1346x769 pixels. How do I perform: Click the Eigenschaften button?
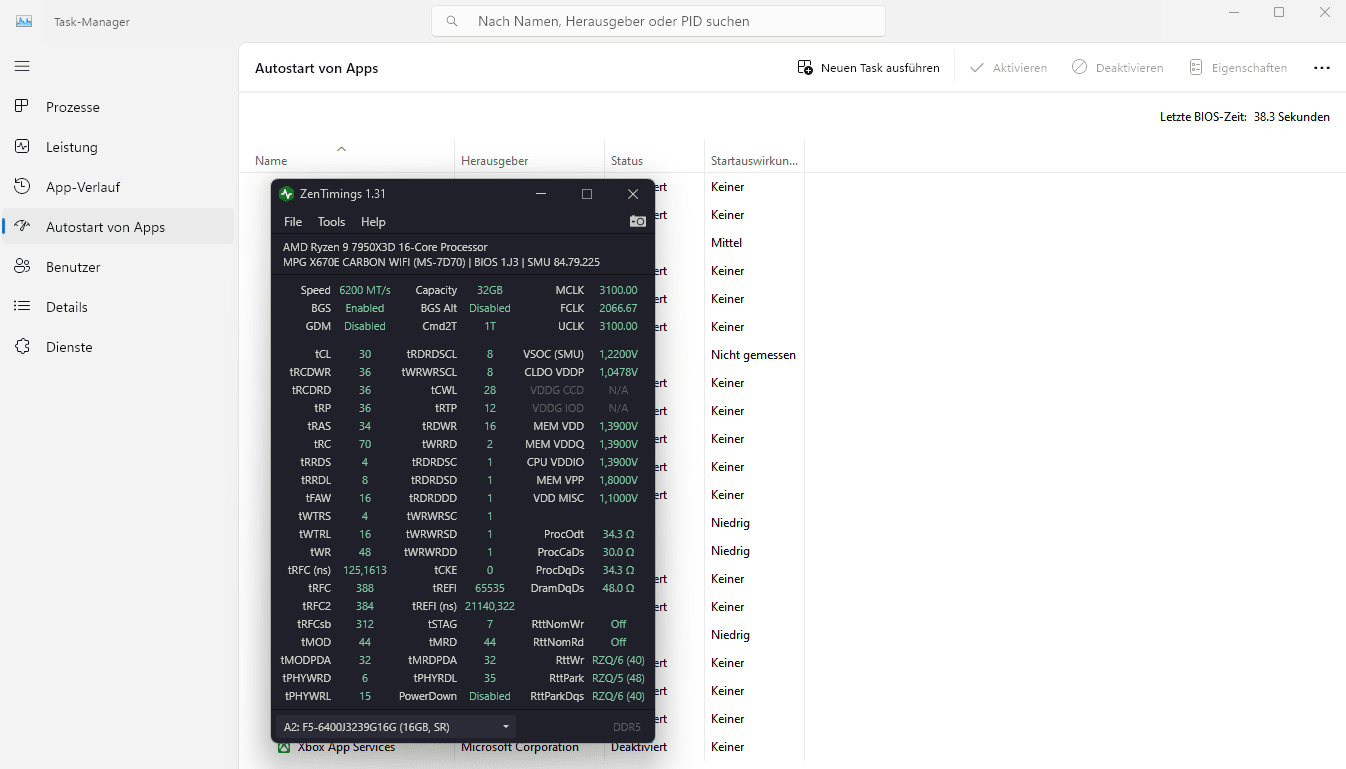pyautogui.click(x=1237, y=68)
